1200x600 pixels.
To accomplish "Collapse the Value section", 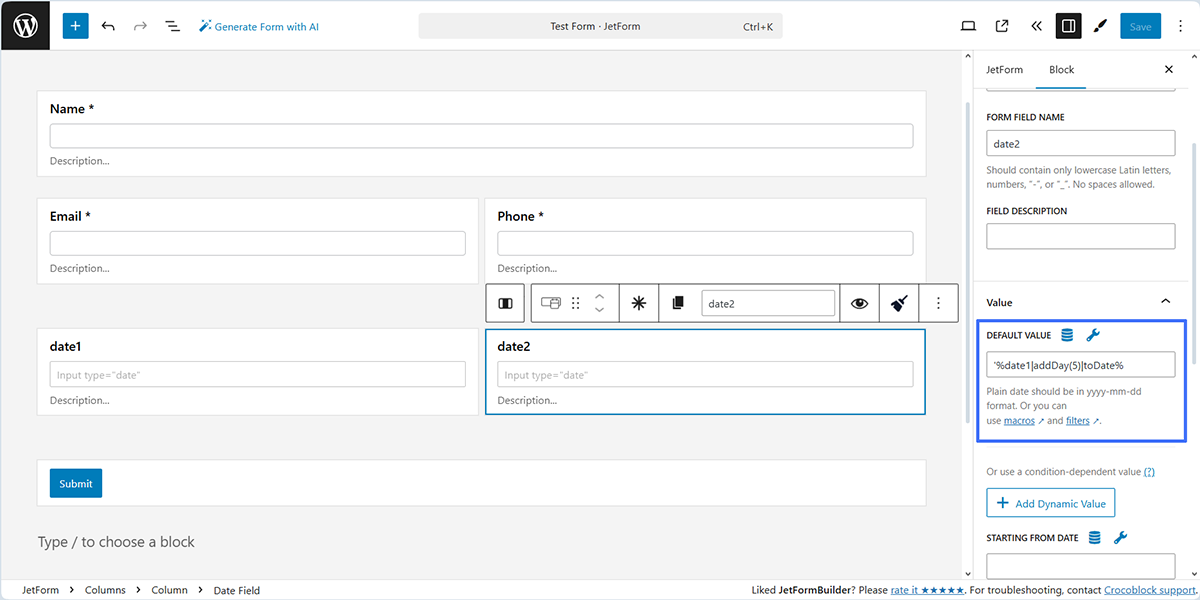I will [1165, 302].
